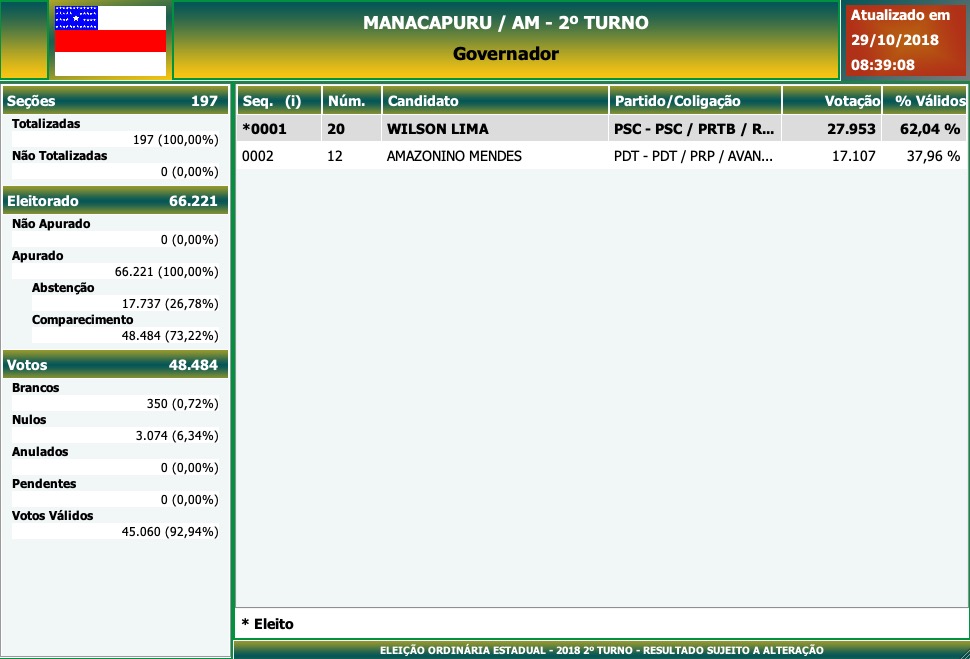
Task: Collapse the Seções panel header
Action: (115, 100)
